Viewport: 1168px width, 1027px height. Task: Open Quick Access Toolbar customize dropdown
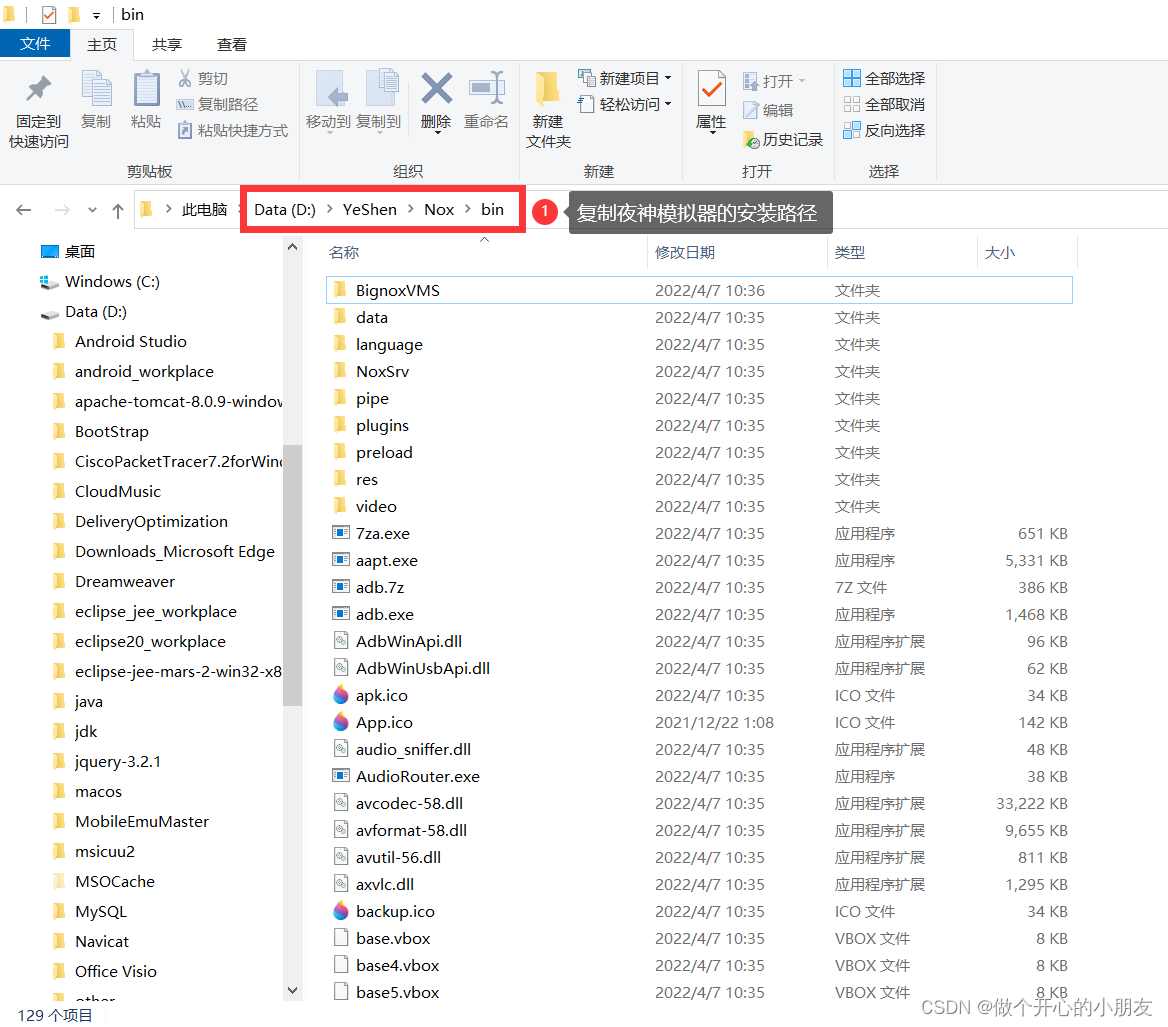click(x=96, y=16)
